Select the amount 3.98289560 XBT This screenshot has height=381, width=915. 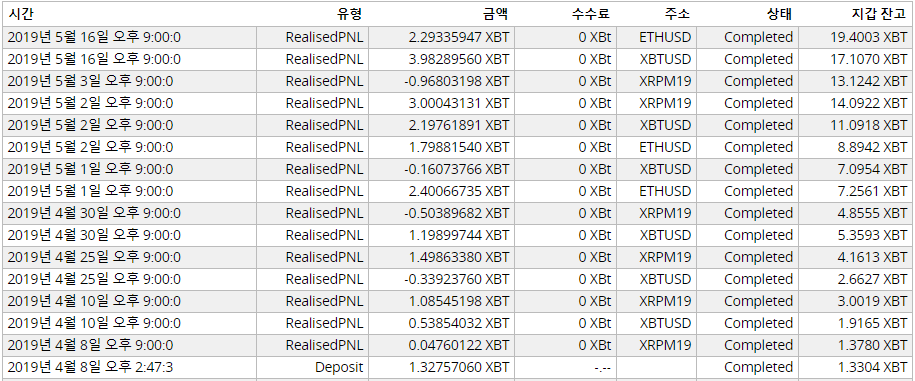tap(459, 60)
